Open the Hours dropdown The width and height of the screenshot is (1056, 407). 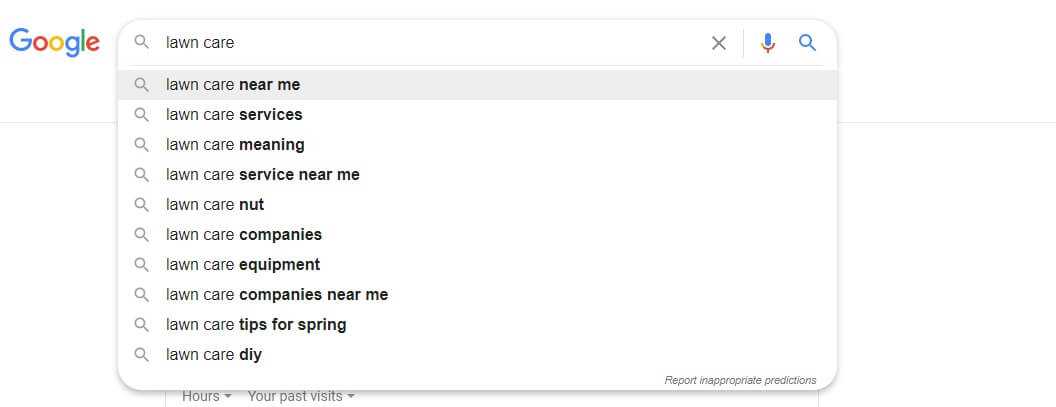pos(207,396)
